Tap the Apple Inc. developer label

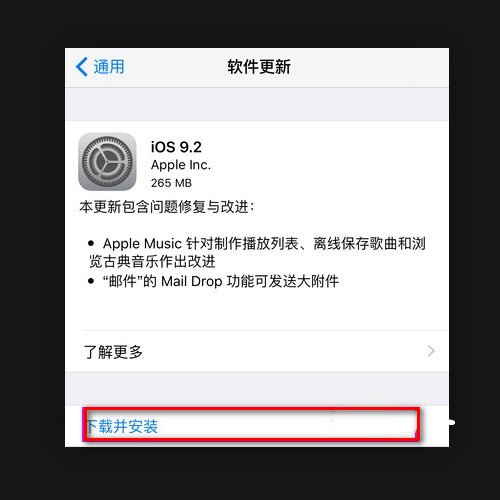(181, 165)
